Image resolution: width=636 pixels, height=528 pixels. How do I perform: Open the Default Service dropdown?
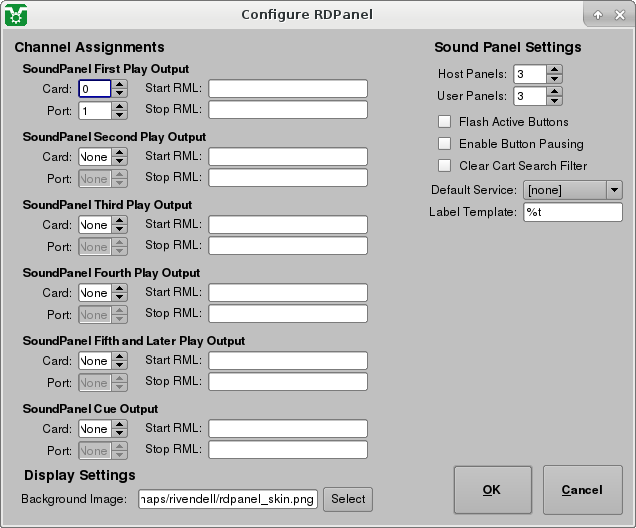(572, 190)
